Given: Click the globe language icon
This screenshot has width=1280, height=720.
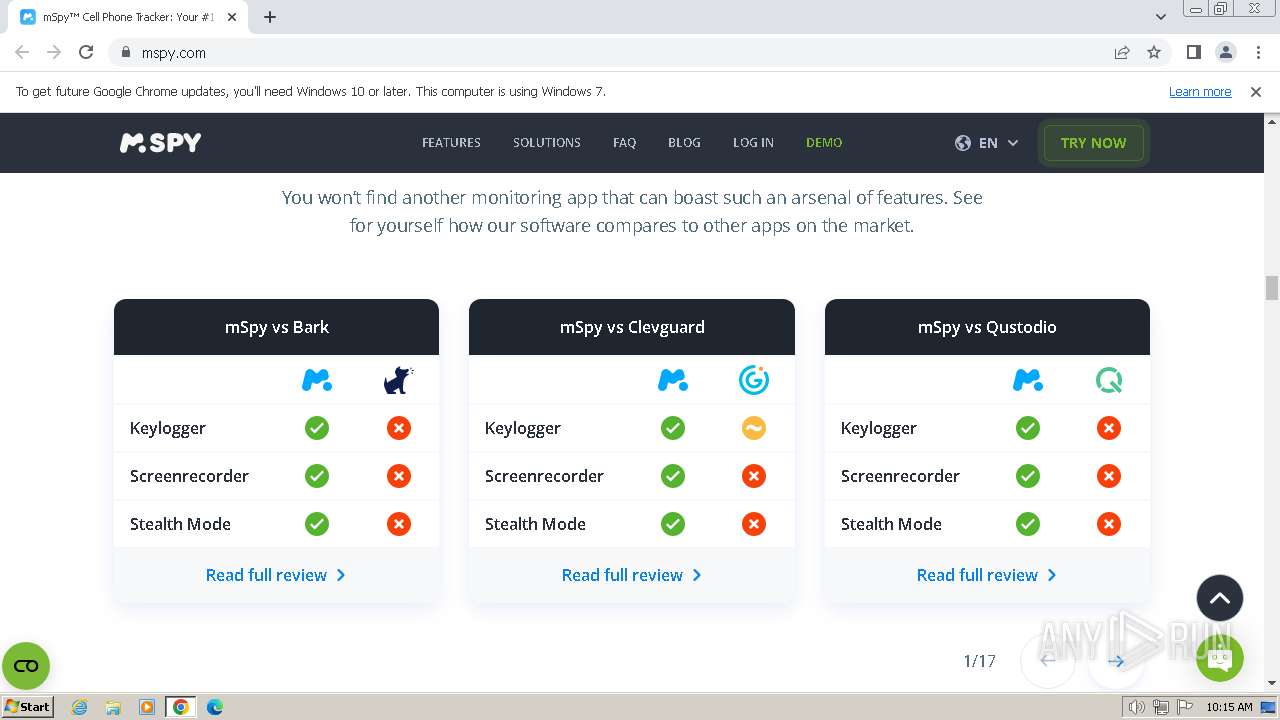Looking at the screenshot, I should [x=963, y=143].
